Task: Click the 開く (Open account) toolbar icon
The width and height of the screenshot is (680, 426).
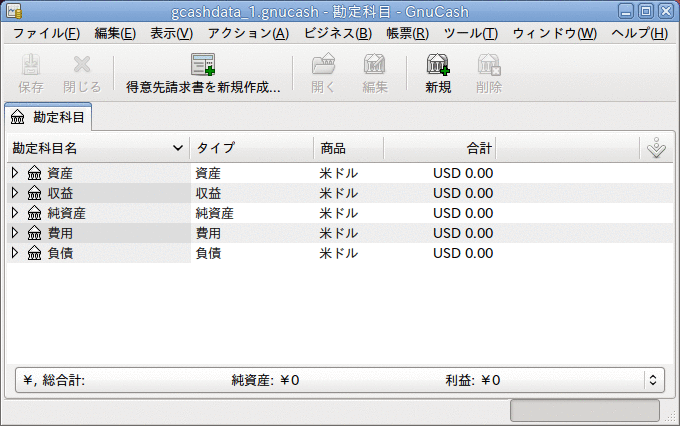Action: point(324,65)
